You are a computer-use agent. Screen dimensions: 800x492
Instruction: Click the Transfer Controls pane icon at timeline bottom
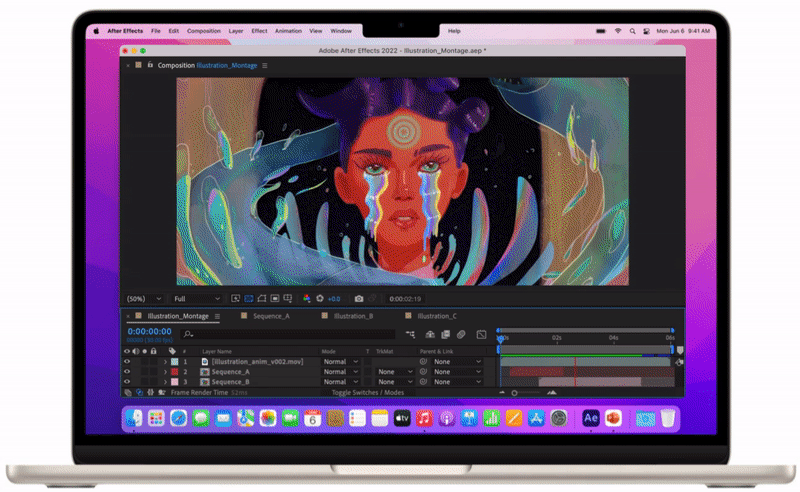pyautogui.click(x=139, y=392)
